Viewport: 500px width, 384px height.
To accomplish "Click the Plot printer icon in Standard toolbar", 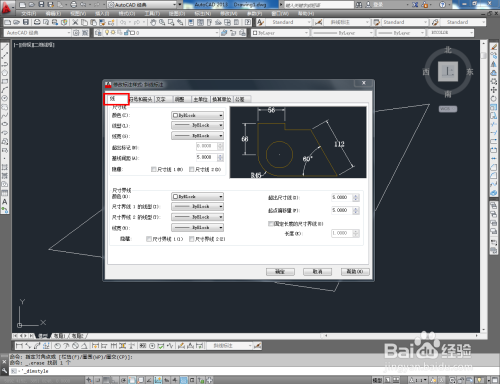I will point(37,22).
